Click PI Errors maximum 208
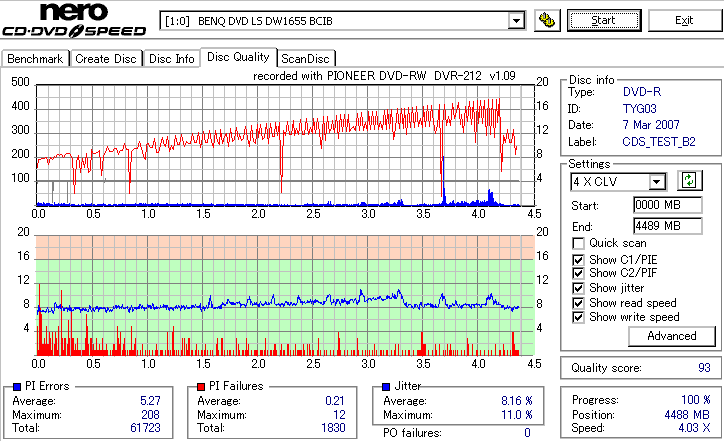The image size is (724, 441). (151, 415)
